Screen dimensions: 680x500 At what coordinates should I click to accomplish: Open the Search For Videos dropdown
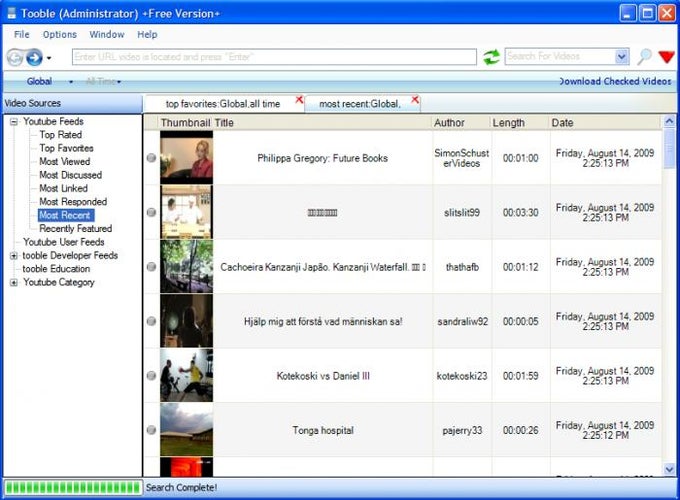621,56
